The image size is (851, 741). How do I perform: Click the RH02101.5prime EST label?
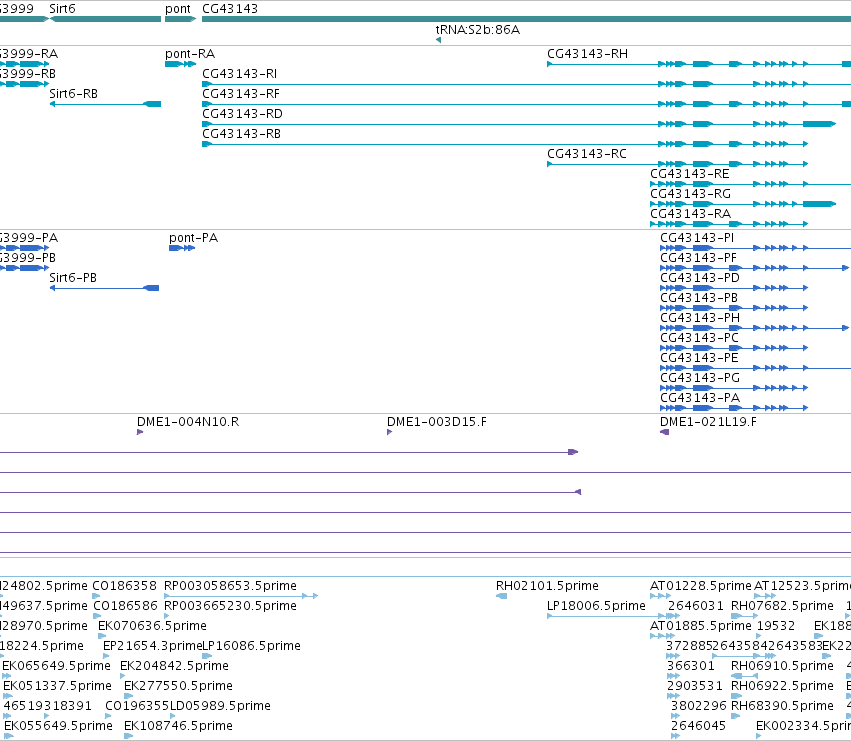click(x=547, y=586)
